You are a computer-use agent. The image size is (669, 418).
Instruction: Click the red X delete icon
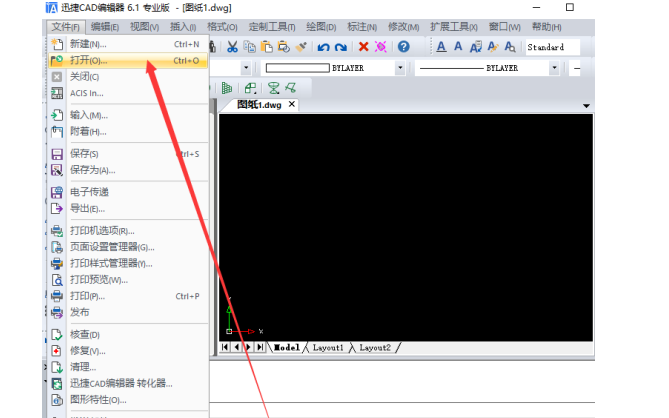click(x=363, y=47)
